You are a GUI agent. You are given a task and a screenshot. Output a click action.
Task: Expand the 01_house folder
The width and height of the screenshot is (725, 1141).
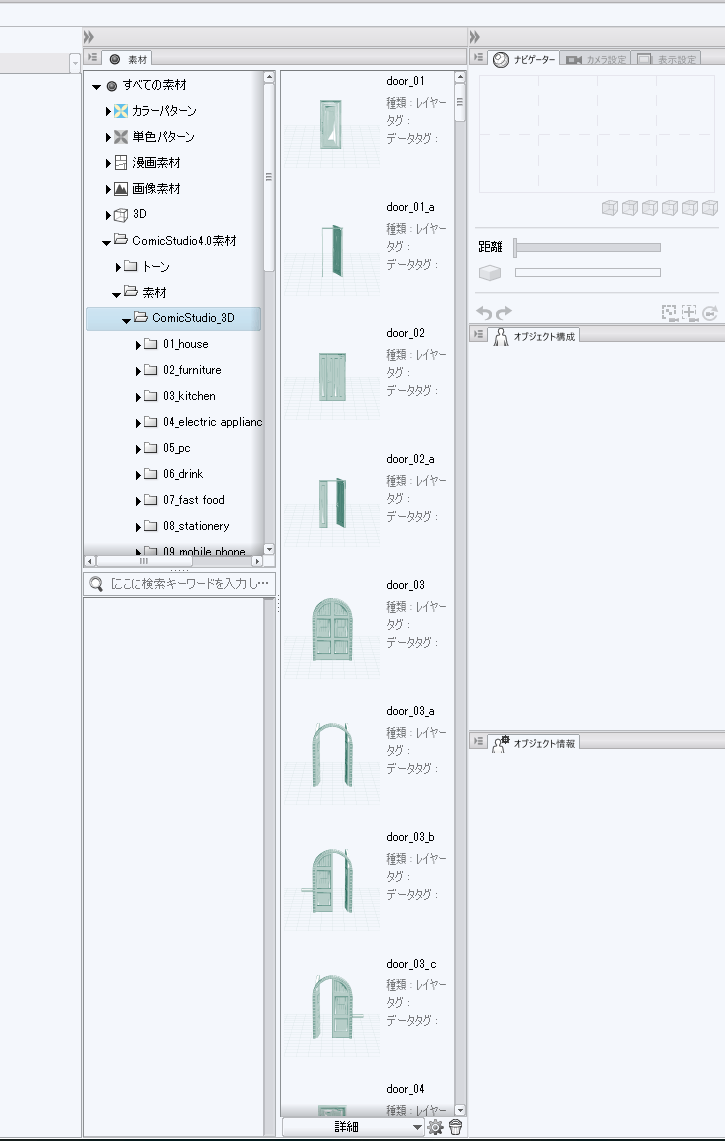pos(138,345)
